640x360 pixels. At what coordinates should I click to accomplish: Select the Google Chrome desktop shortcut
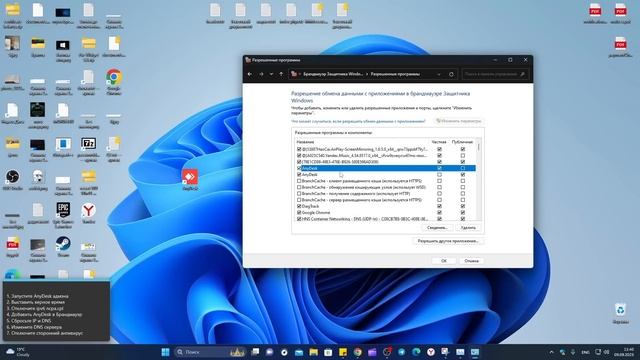pyautogui.click(x=114, y=82)
